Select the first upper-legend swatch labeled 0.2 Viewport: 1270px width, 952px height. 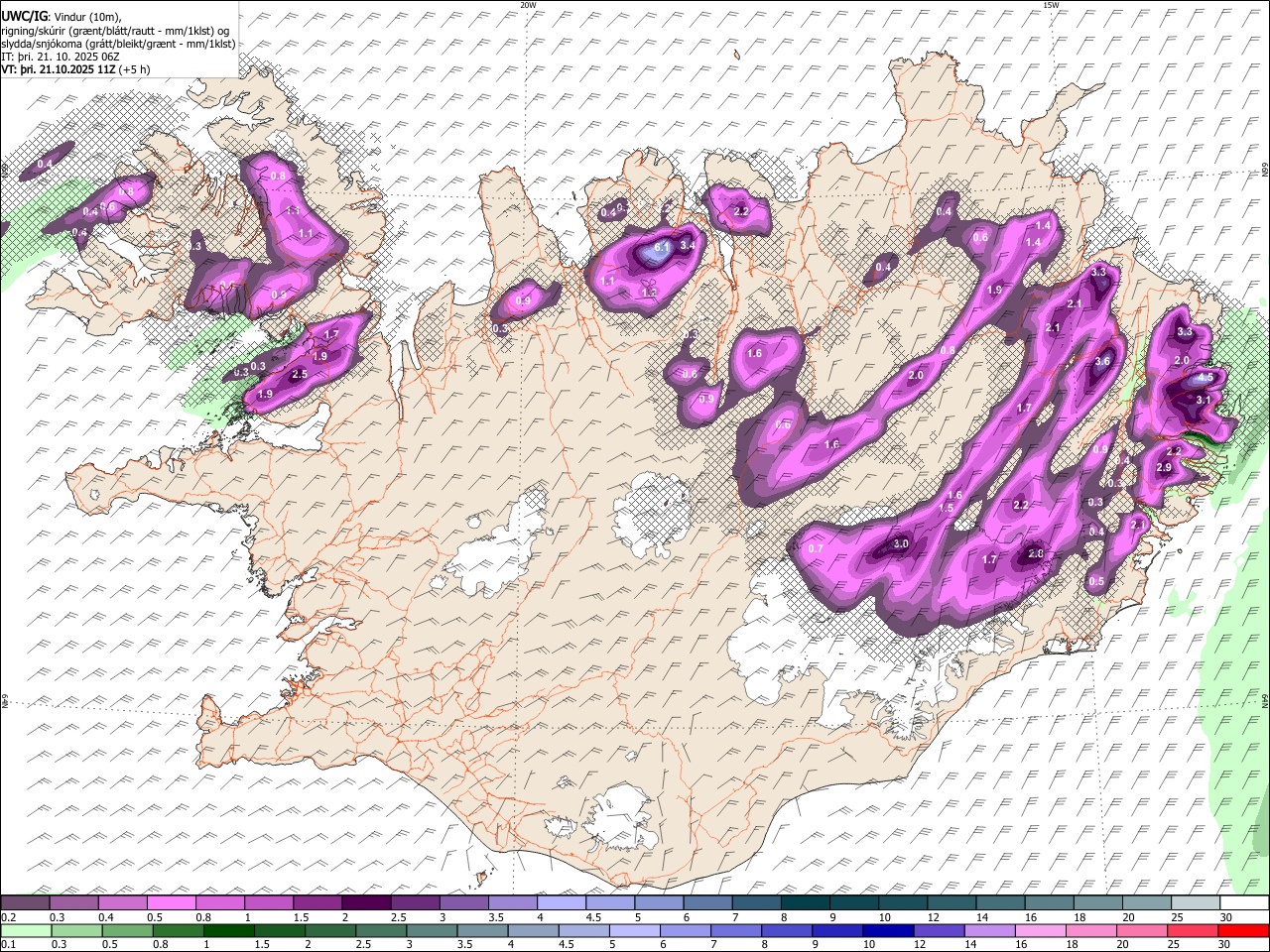tap(25, 903)
